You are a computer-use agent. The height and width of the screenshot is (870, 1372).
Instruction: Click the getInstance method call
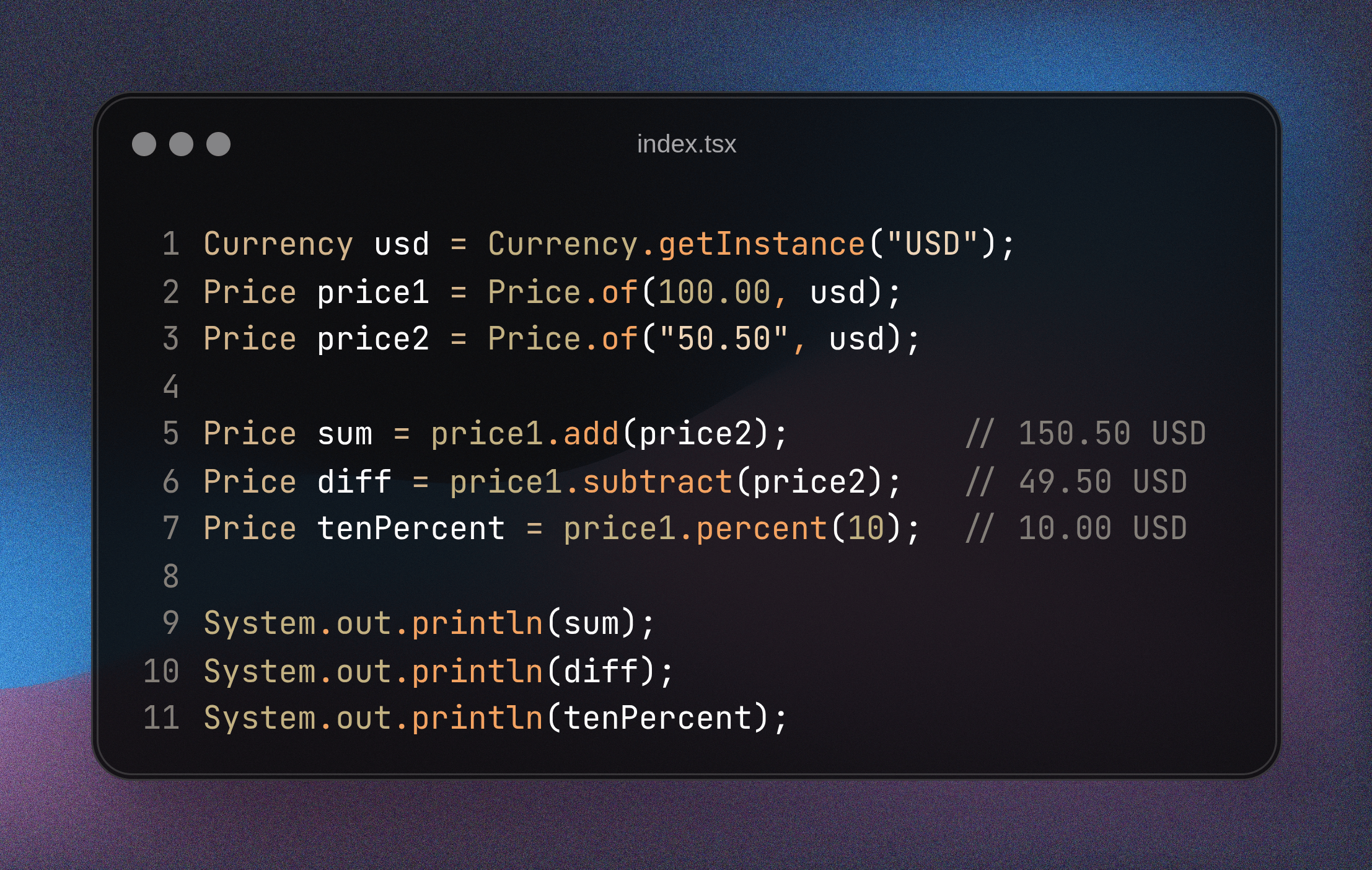(762, 244)
